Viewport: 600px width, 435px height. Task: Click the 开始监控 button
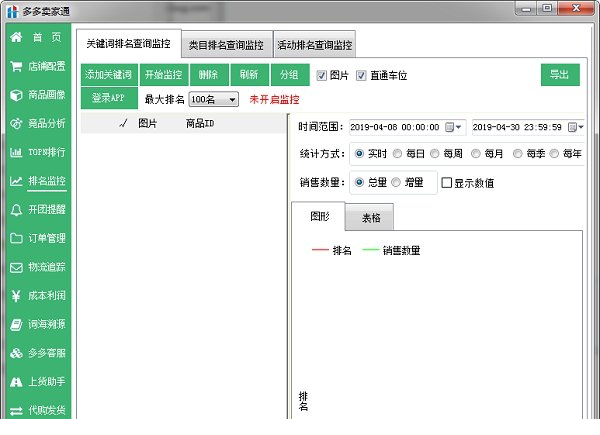pos(164,75)
